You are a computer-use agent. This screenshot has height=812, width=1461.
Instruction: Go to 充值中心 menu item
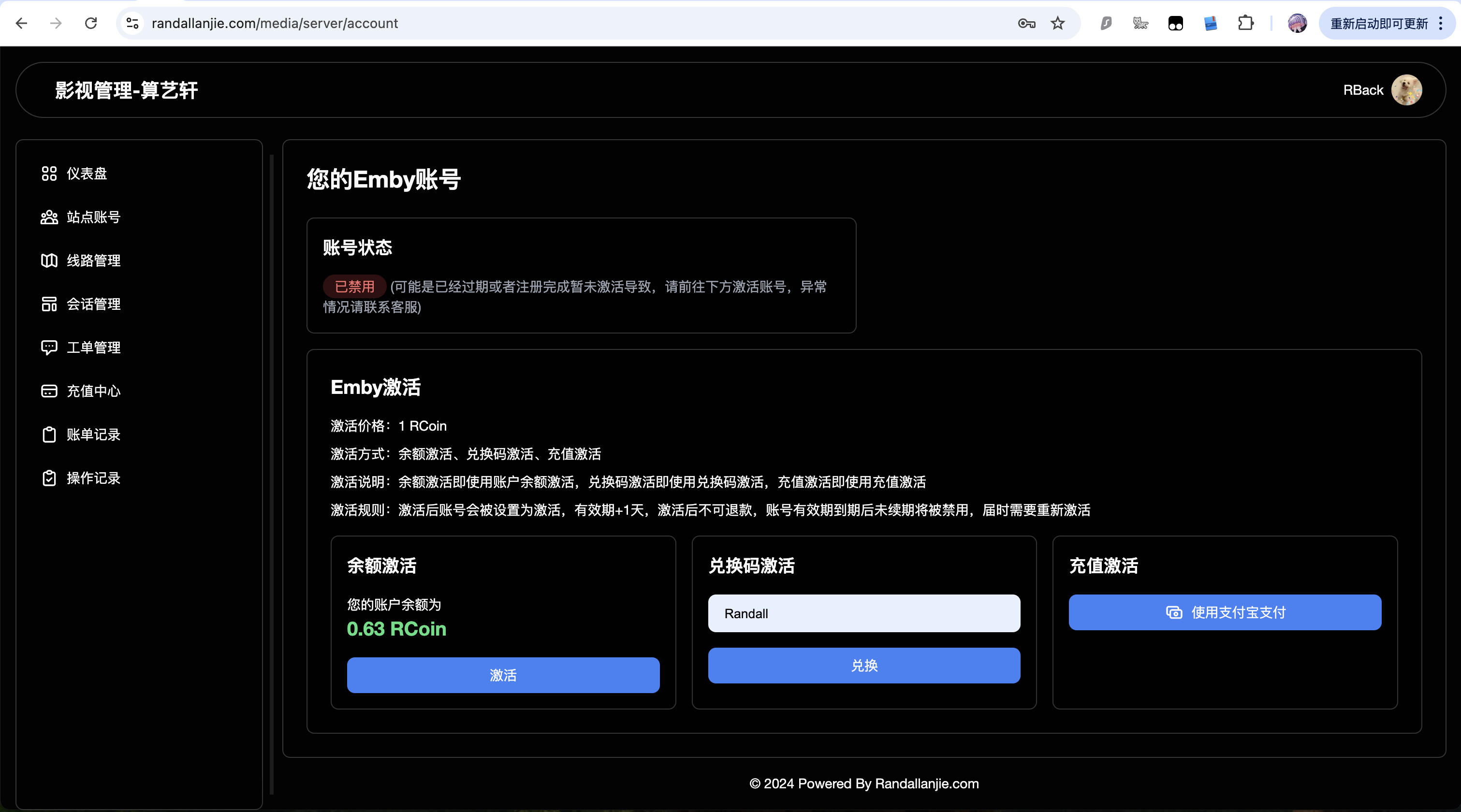tap(93, 391)
